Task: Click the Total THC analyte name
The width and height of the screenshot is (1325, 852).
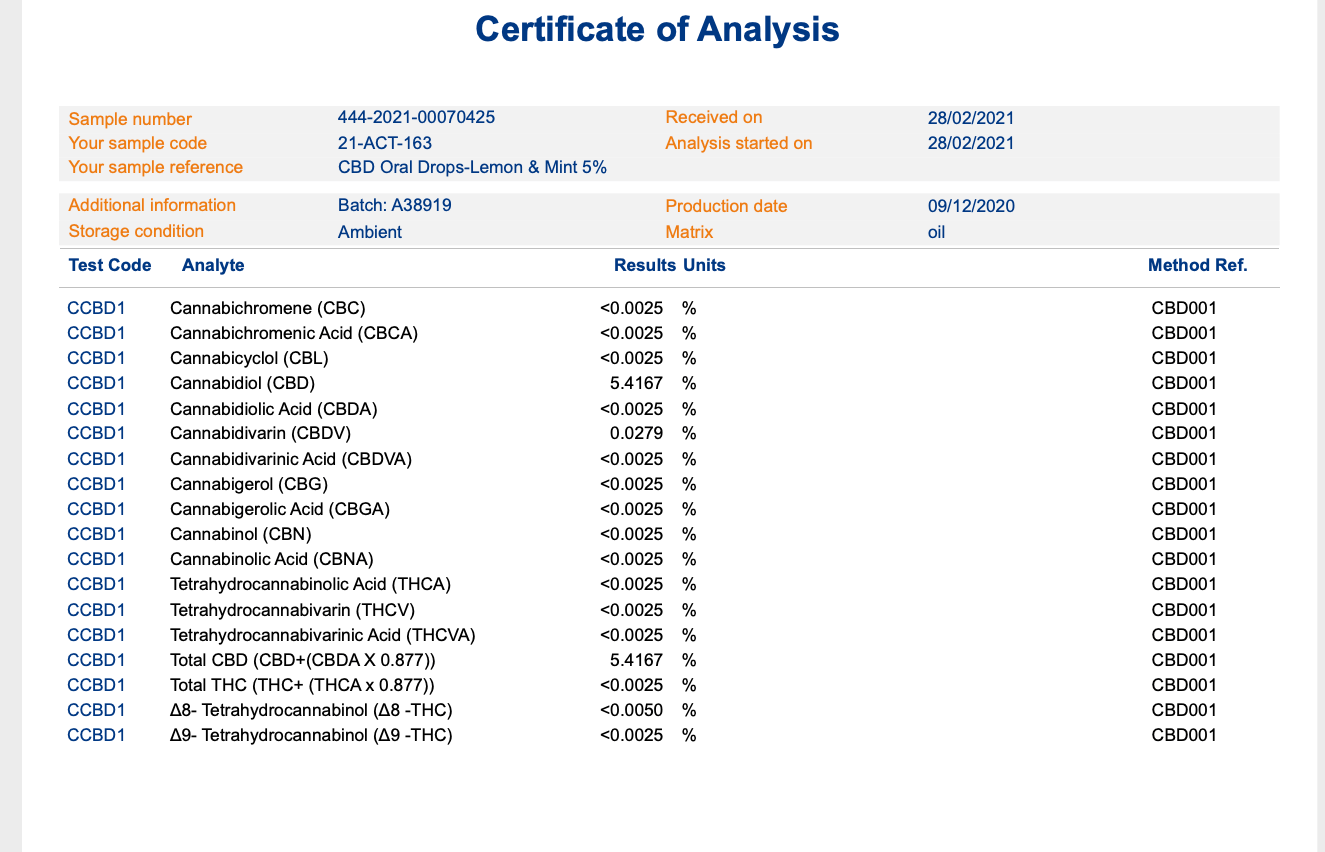Action: click(x=302, y=685)
